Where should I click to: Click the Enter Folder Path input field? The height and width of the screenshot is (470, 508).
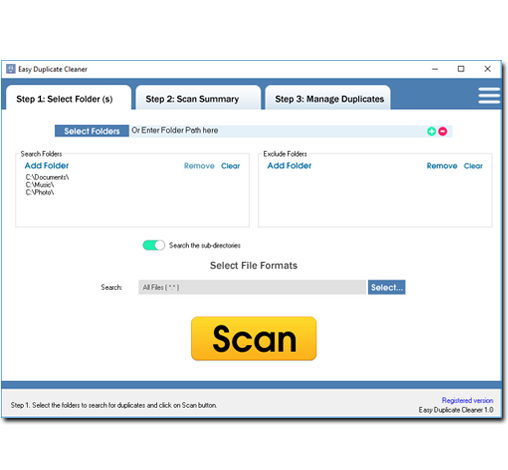tap(277, 131)
